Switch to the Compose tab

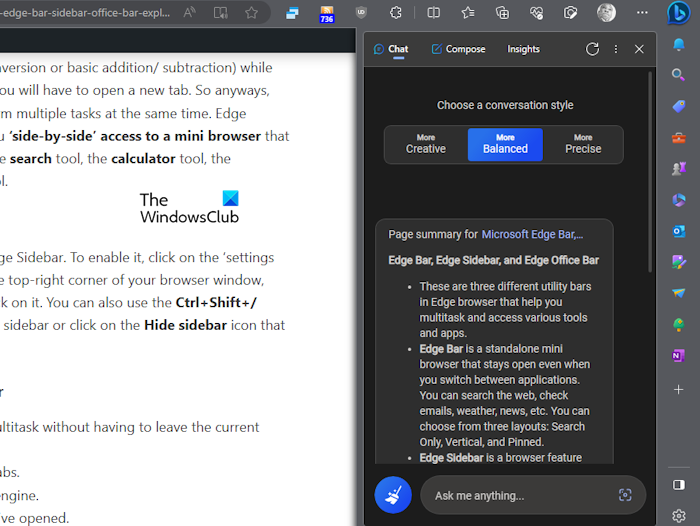pyautogui.click(x=458, y=49)
